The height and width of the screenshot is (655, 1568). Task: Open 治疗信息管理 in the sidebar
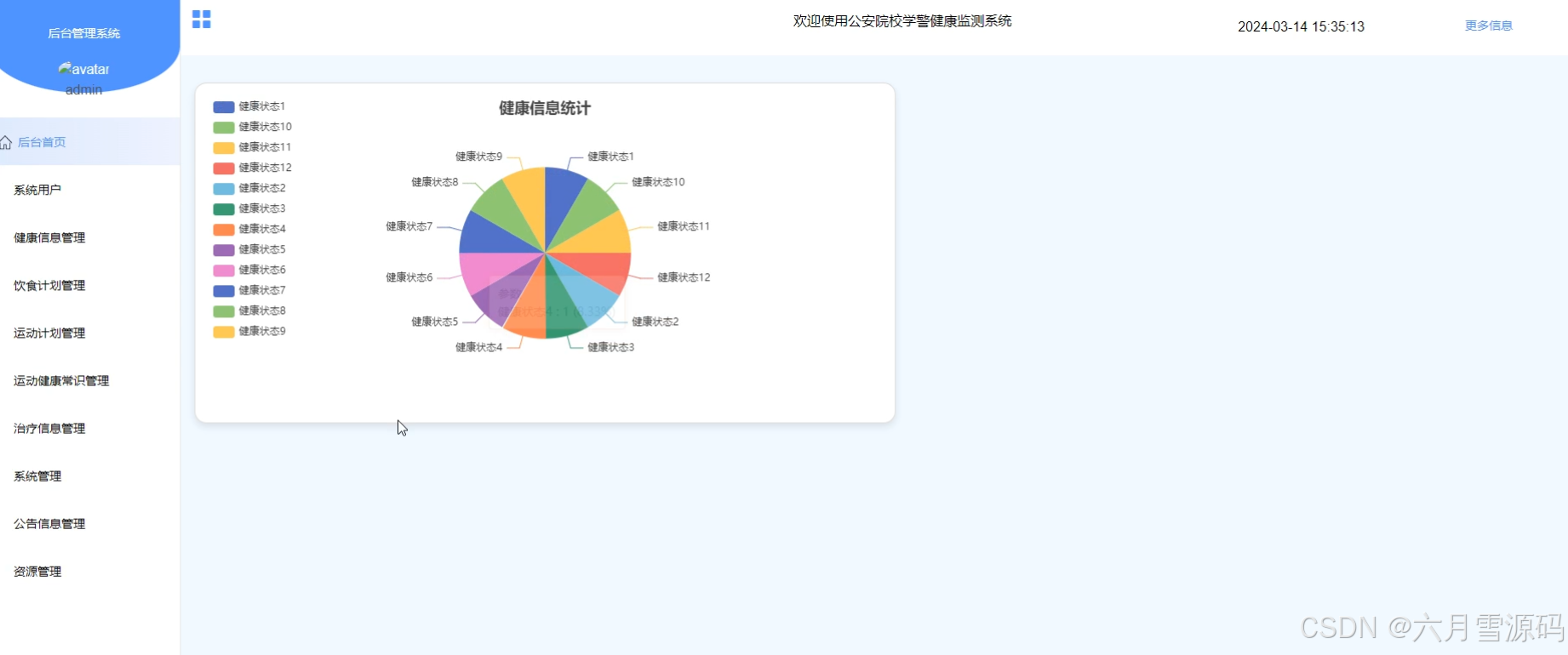[x=89, y=428]
